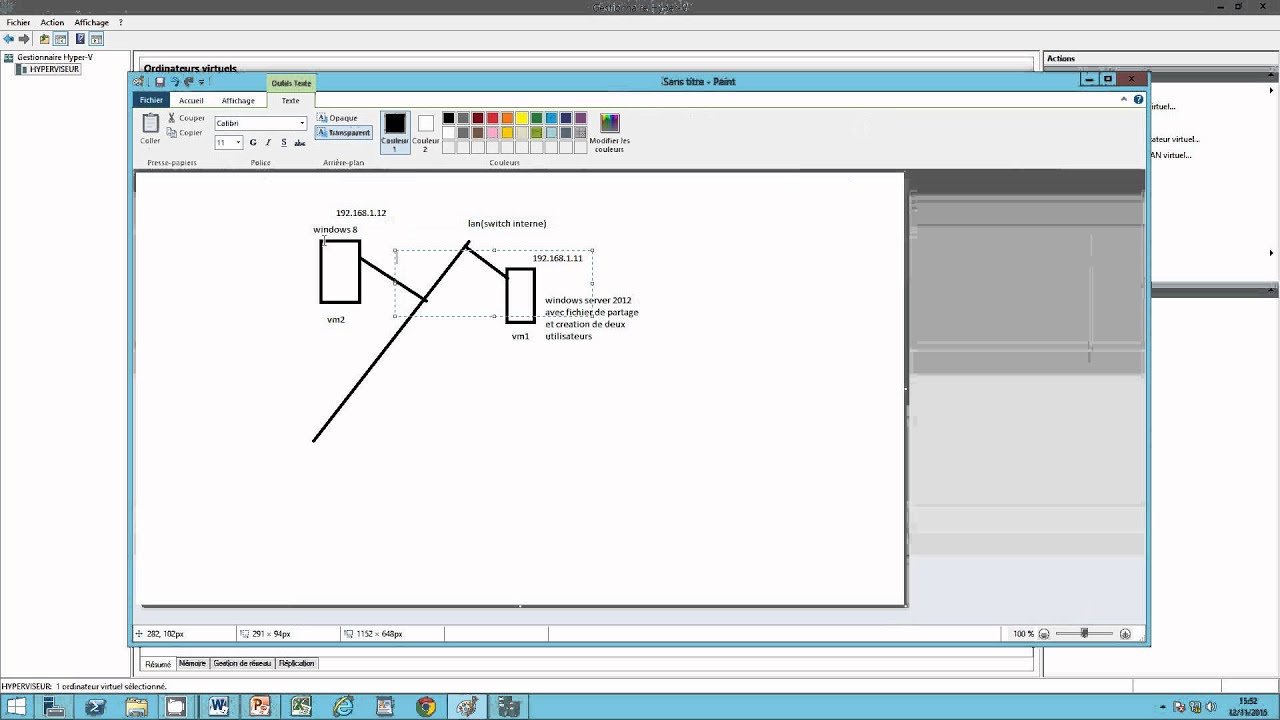Open the Paint quick access toolbar dropdown
The height and width of the screenshot is (720, 1280).
(x=201, y=82)
